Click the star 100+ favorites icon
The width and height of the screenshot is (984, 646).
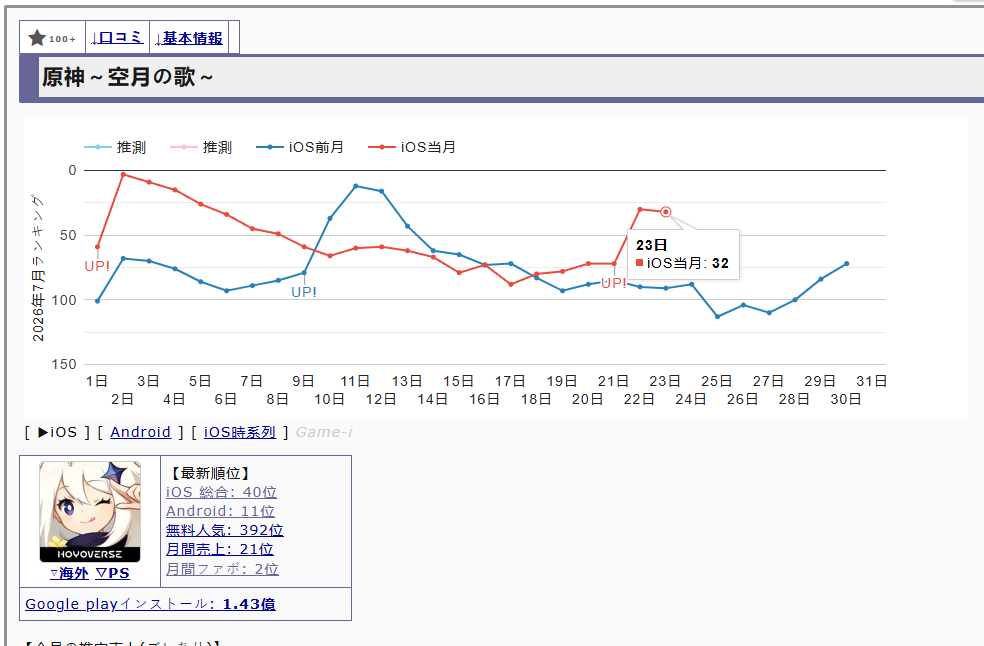point(52,38)
